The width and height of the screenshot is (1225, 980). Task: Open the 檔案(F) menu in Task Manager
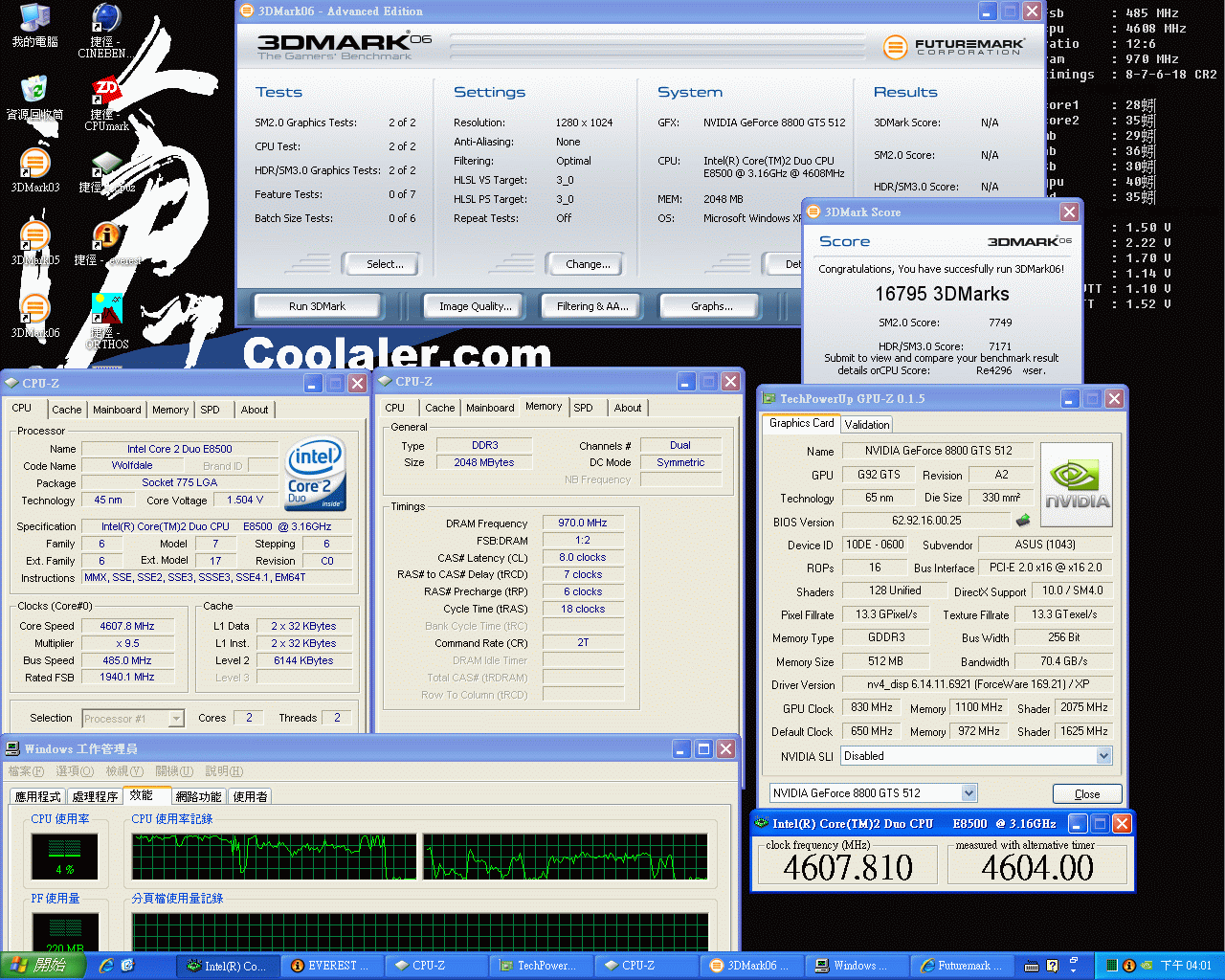point(26,771)
